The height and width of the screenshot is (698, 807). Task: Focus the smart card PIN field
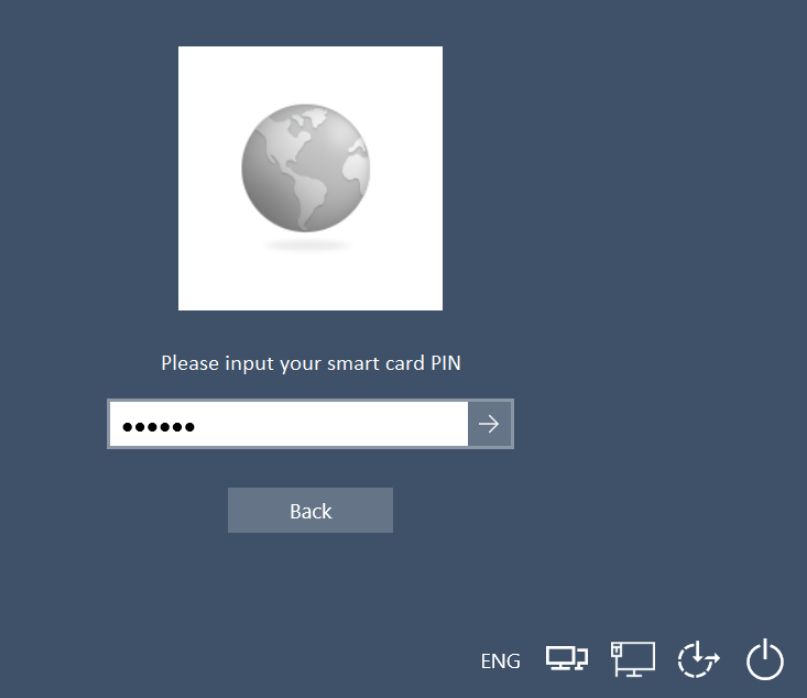click(x=289, y=424)
